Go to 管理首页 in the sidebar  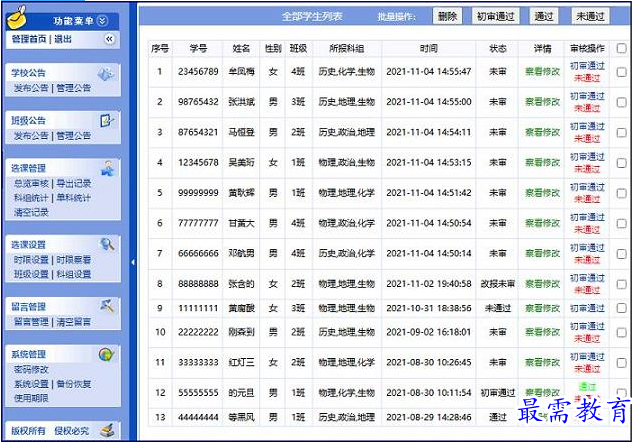pos(30,39)
